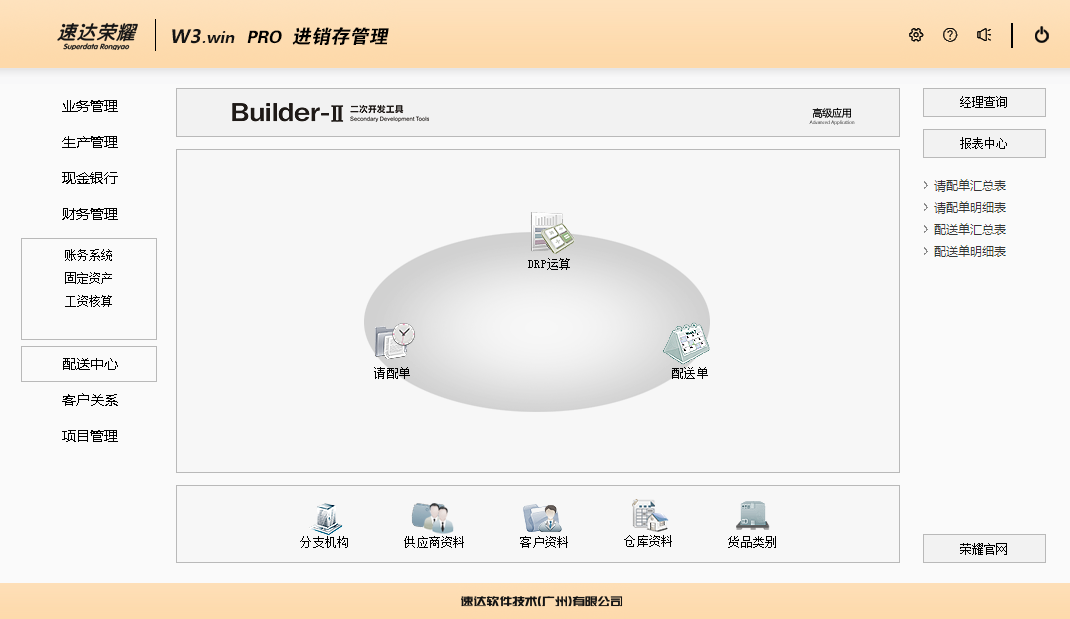This screenshot has height=619, width=1070.
Task: Open the 请配单 icon
Action: tap(393, 342)
